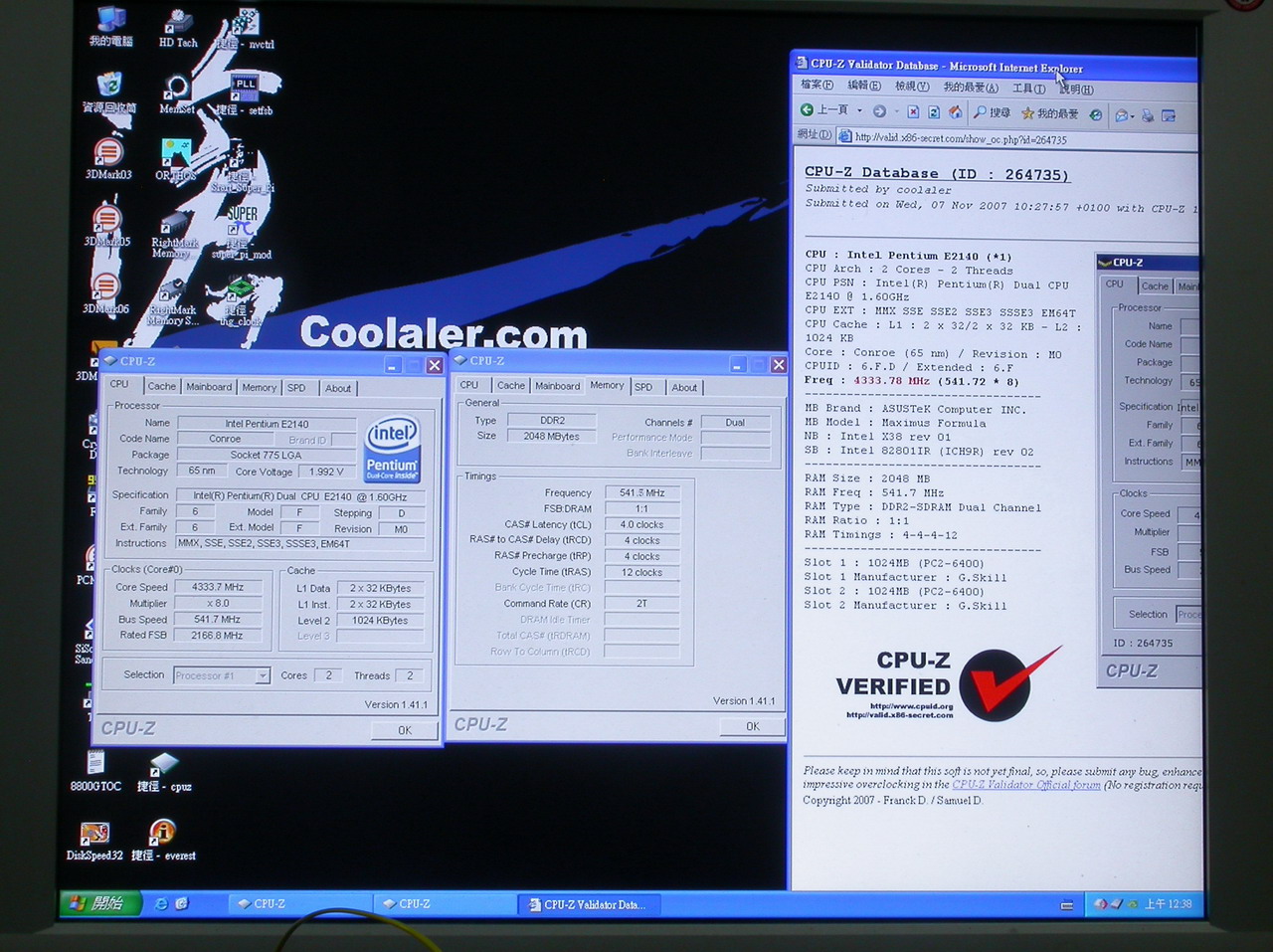Viewport: 1273px width, 952px height.
Task: Switch to SPD tab in middle CPU-Z window
Action: (x=643, y=387)
